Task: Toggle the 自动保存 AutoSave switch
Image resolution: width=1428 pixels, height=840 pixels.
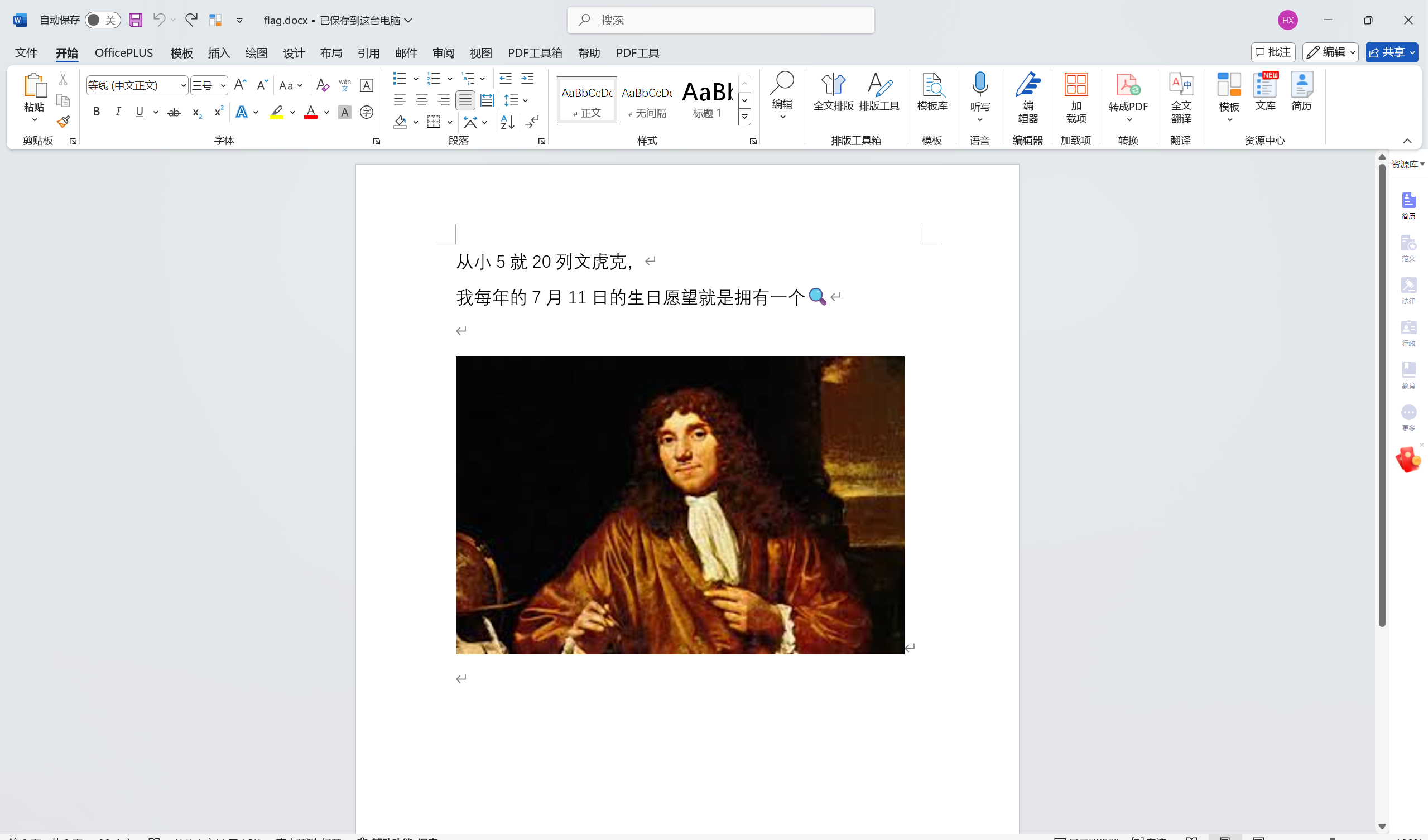Action: tap(103, 21)
